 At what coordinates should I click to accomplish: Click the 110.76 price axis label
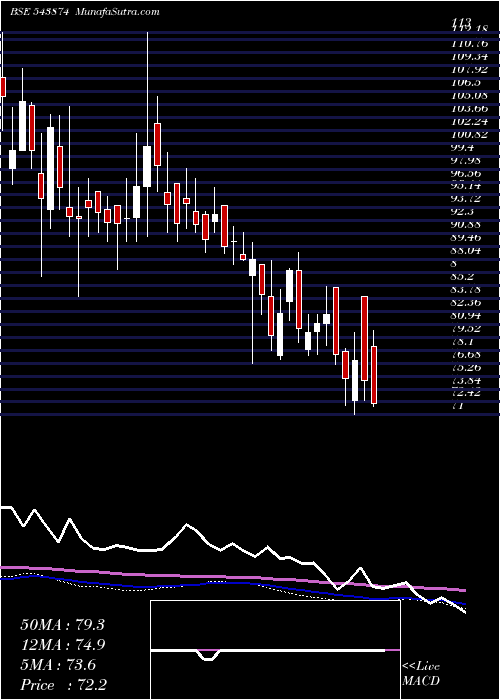tap(469, 43)
